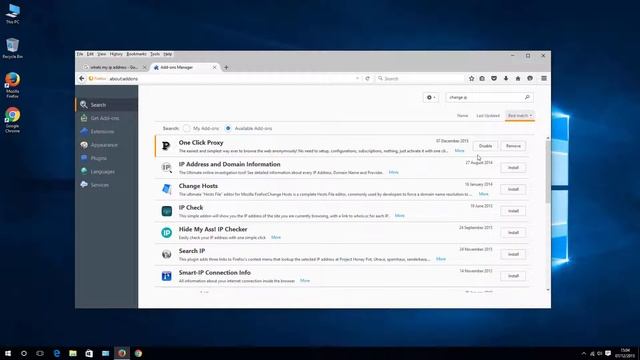Click the Pocket icon in the toolbar
Image resolution: width=640 pixels, height=360 pixels.
pos(494,78)
